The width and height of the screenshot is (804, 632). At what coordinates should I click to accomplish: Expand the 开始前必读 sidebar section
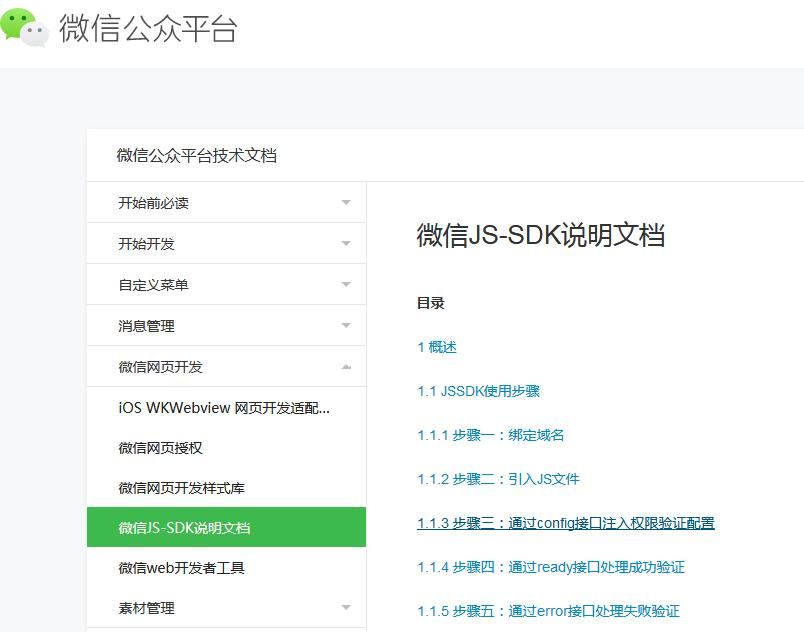pos(226,201)
